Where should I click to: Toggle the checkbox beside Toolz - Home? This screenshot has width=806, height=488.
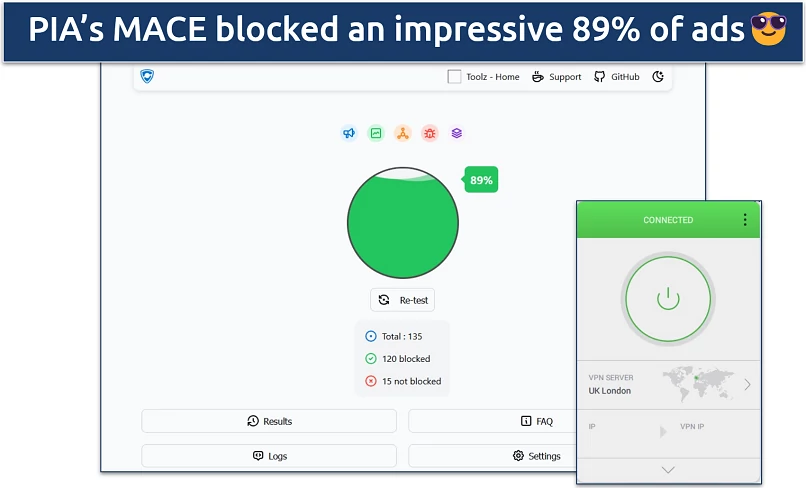(x=454, y=77)
